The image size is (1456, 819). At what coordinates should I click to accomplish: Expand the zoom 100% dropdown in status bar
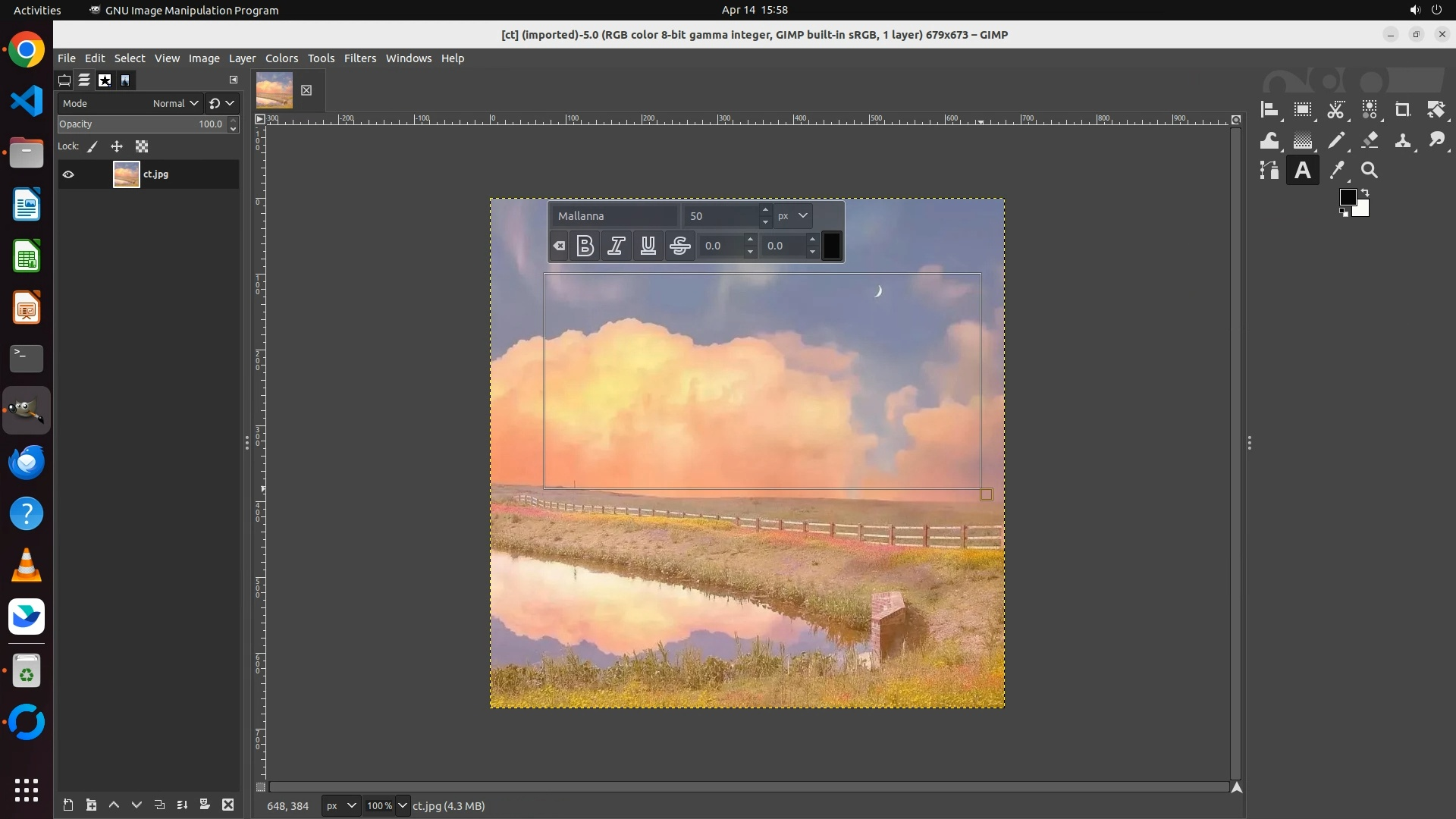pos(403,805)
